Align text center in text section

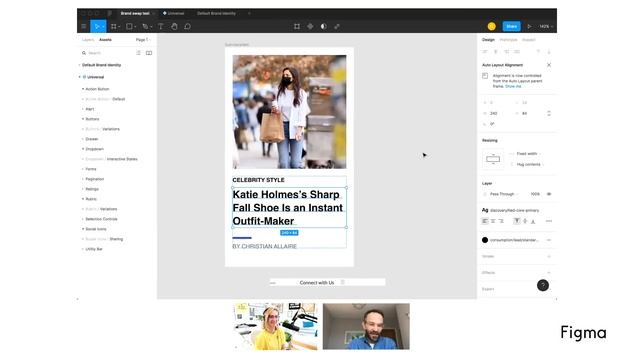(493, 221)
